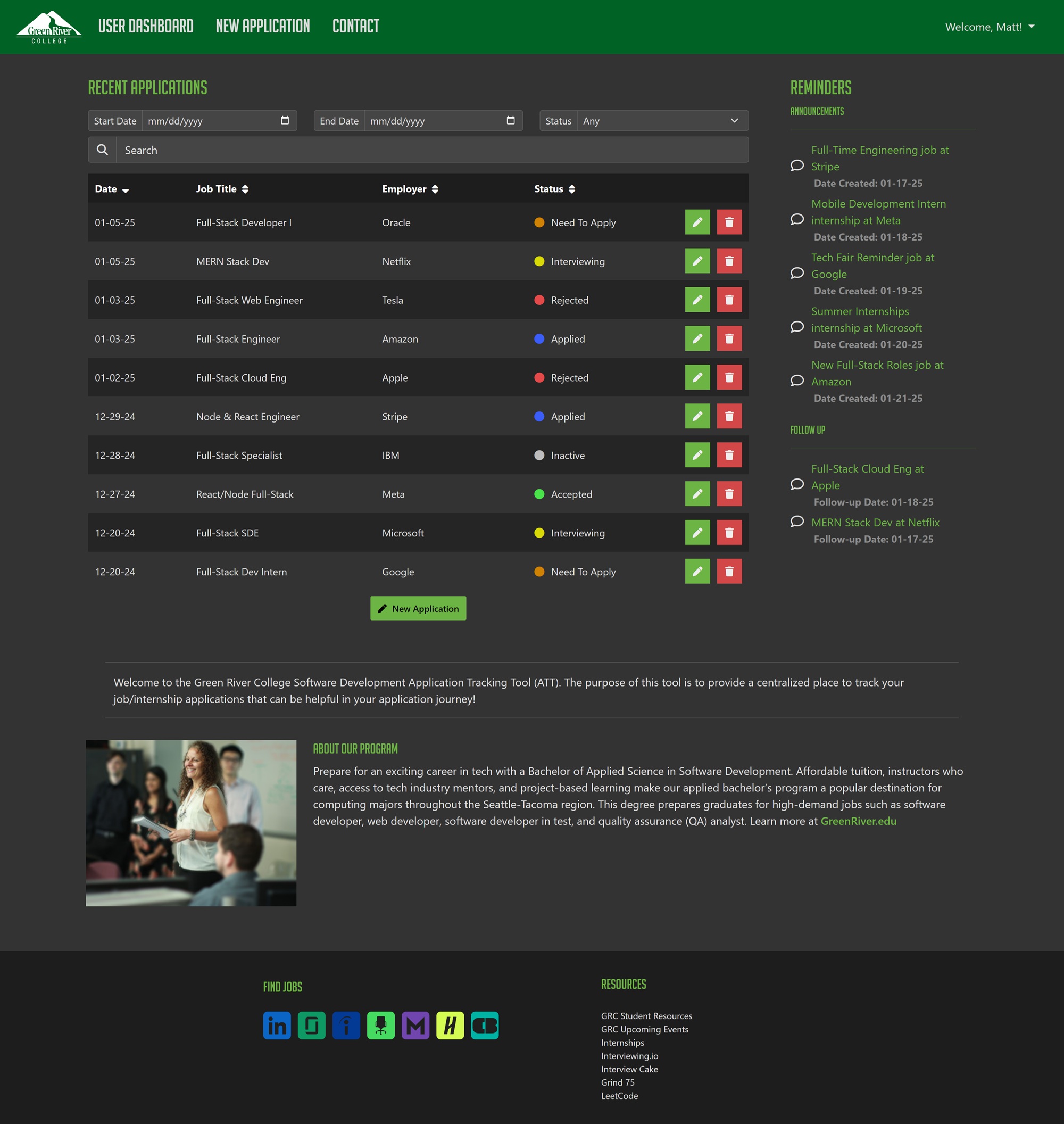Image resolution: width=1064 pixels, height=1124 pixels.
Task: Delete the Netflix MERN Stack Dev application
Action: [x=729, y=261]
